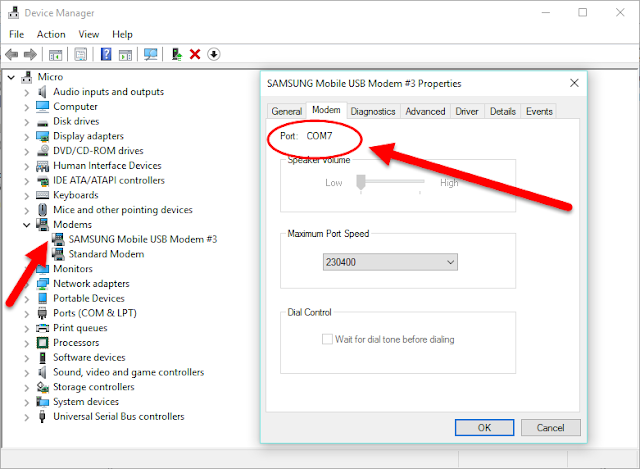The image size is (640, 469).
Task: Click the red X Uninstall toolbar icon
Action: pos(195,54)
